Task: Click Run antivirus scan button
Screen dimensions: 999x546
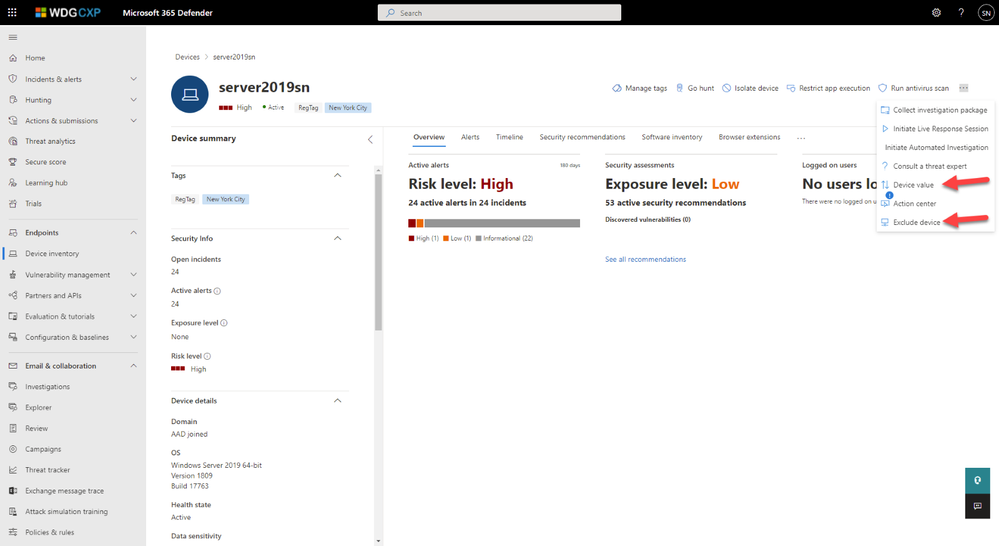Action: [x=914, y=89]
